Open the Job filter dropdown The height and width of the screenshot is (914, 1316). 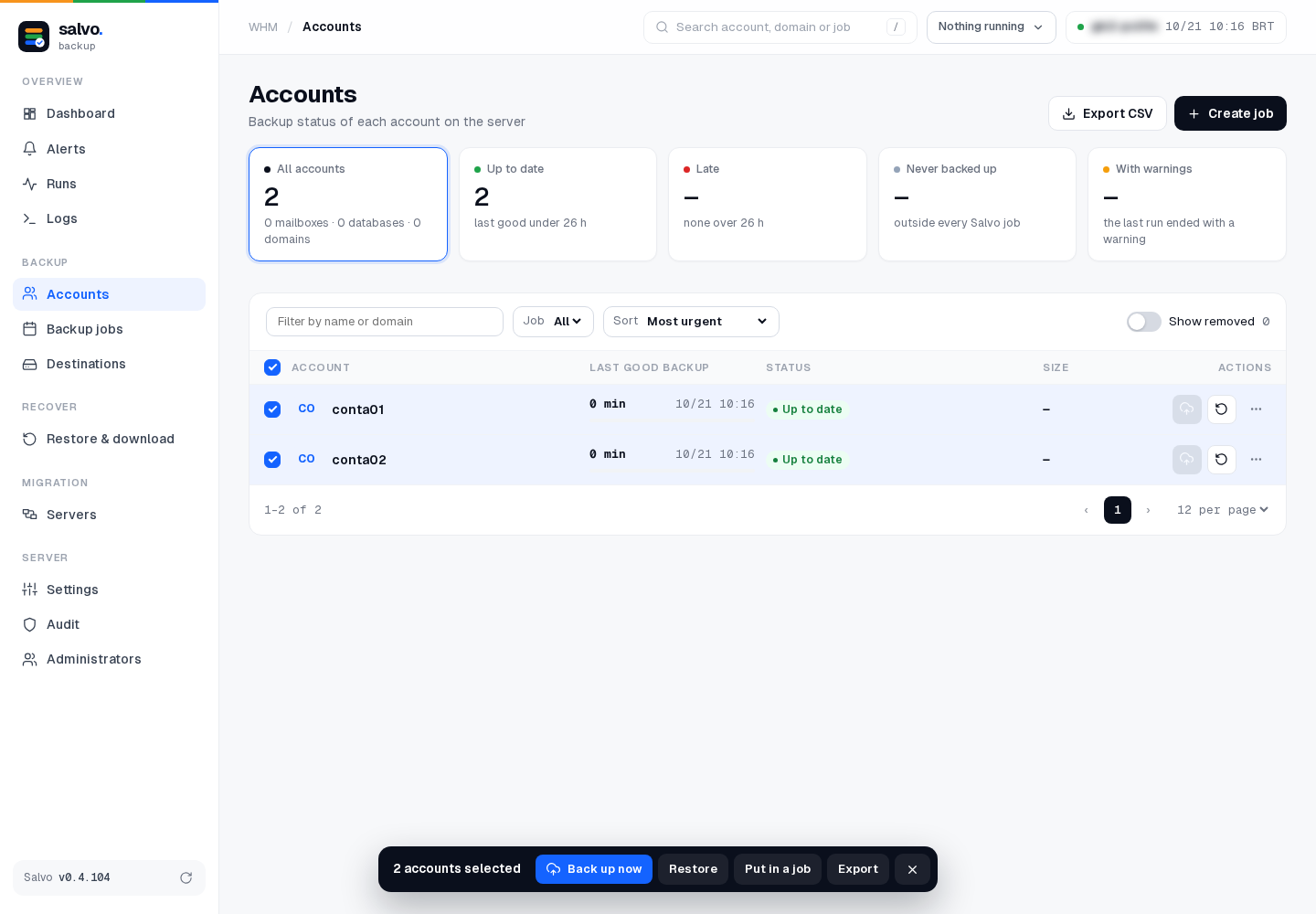[x=553, y=322]
